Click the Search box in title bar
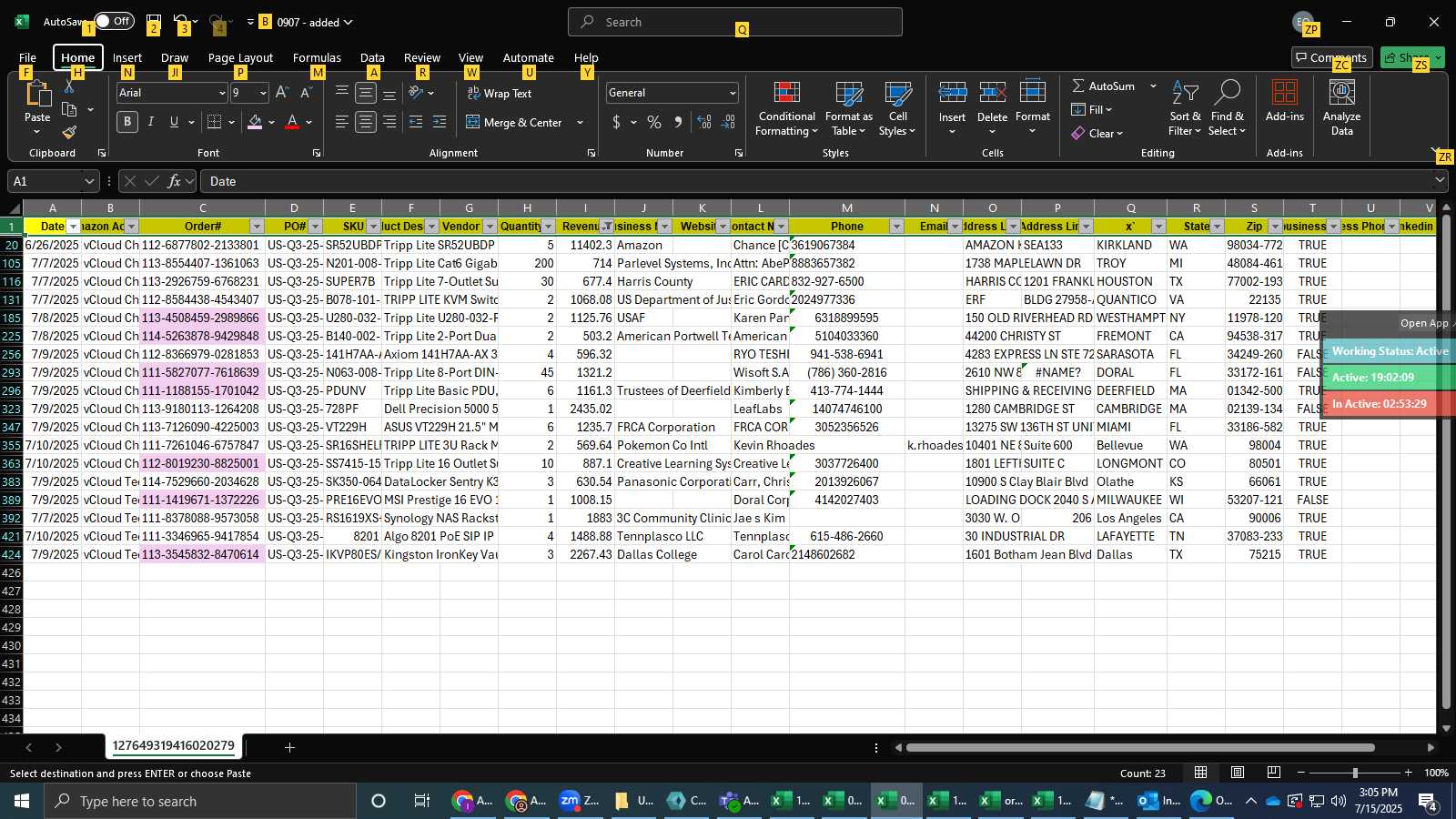Viewport: 1456px width, 819px height. click(x=735, y=22)
